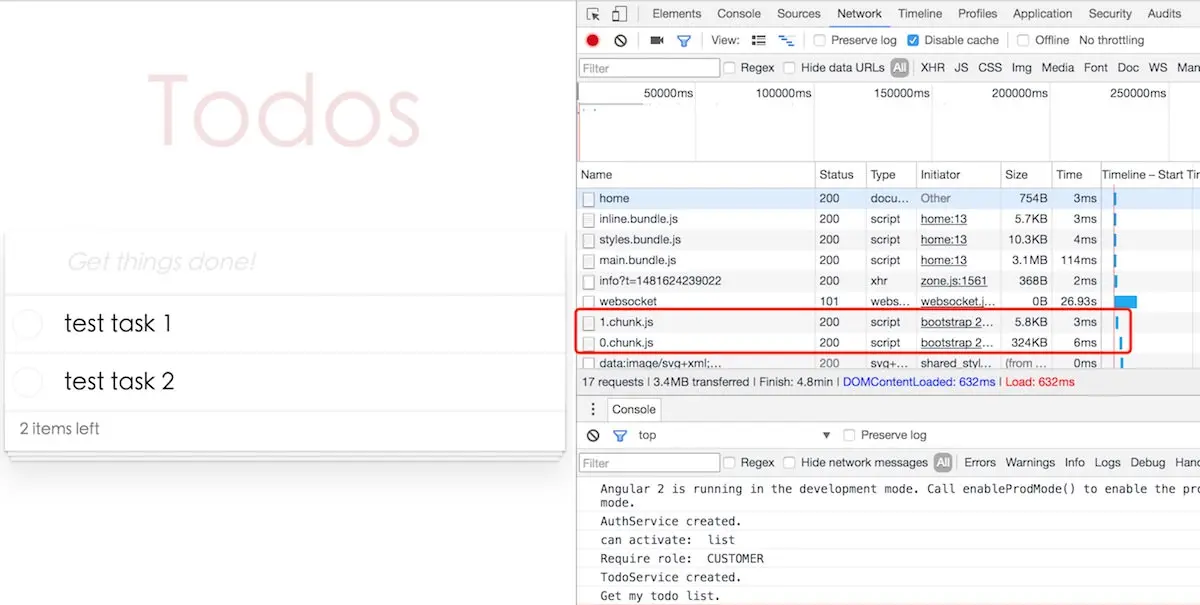
Task: Click the file icon of websocket row
Action: [589, 302]
